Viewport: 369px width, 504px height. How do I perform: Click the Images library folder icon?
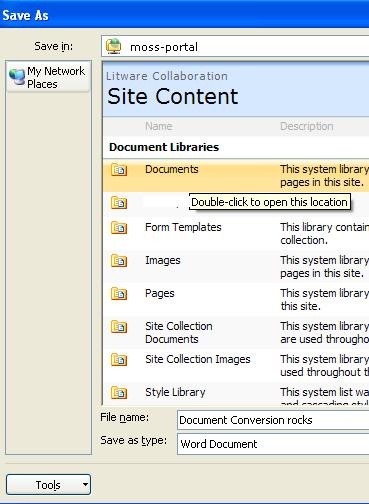119,260
